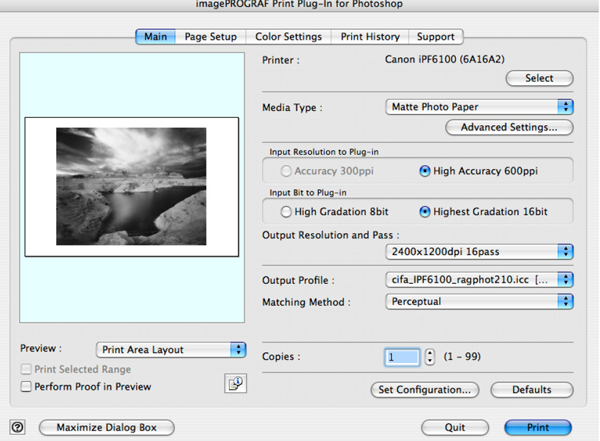This screenshot has height=441, width=600.
Task: Switch to the Main tab
Action: point(155,37)
